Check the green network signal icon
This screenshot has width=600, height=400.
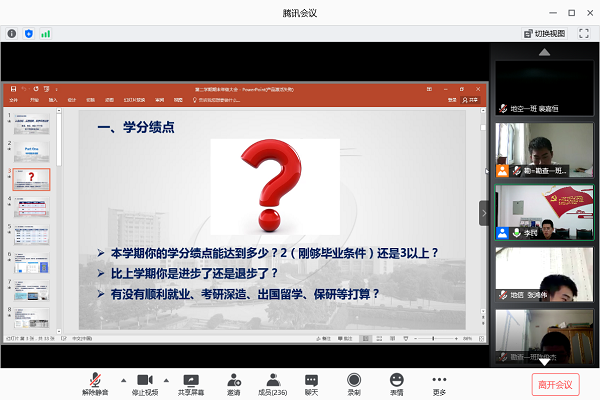click(45, 33)
